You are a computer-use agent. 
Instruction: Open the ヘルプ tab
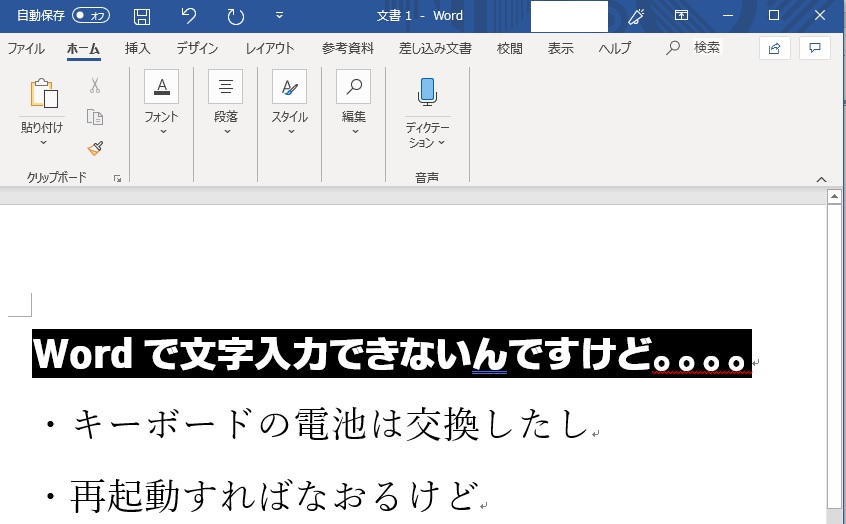(615, 49)
